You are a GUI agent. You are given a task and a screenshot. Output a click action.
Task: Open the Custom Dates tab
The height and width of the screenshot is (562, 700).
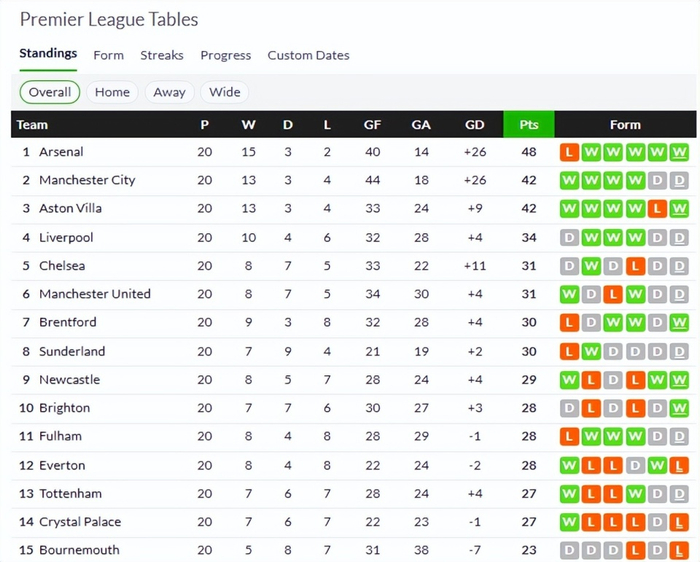pyautogui.click(x=308, y=55)
